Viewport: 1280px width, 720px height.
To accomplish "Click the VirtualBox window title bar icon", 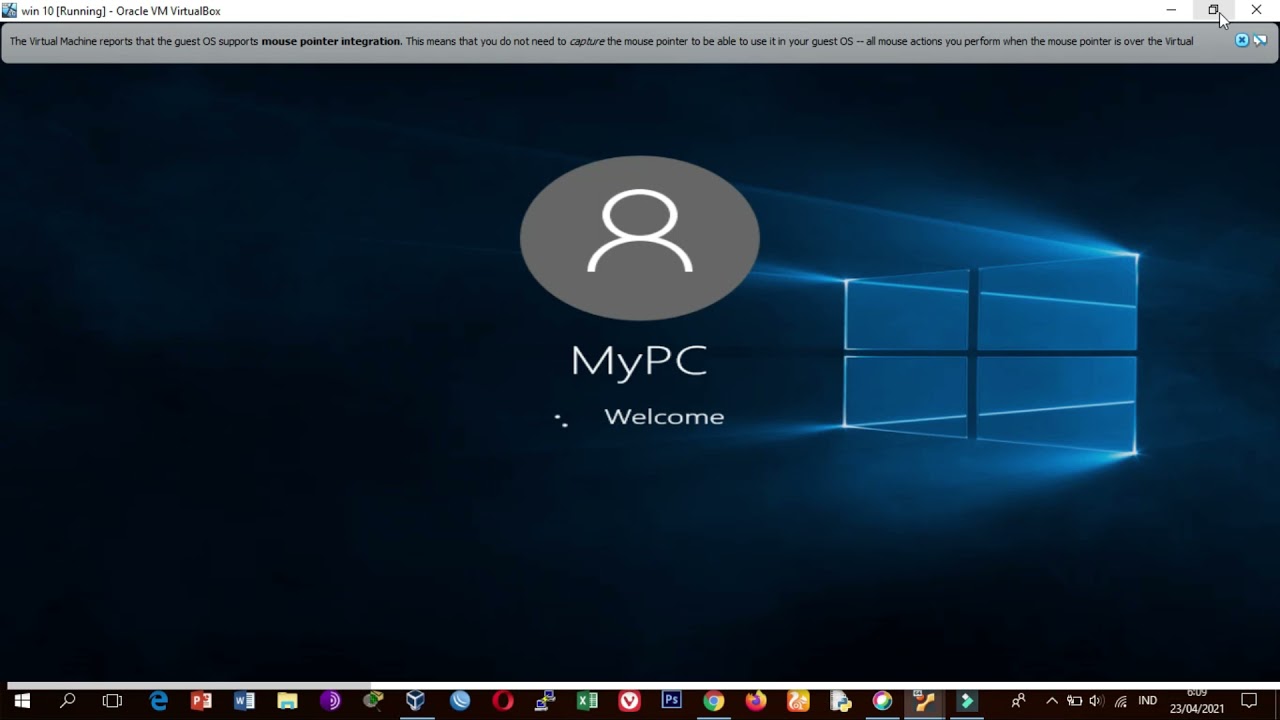I will tap(10, 11).
